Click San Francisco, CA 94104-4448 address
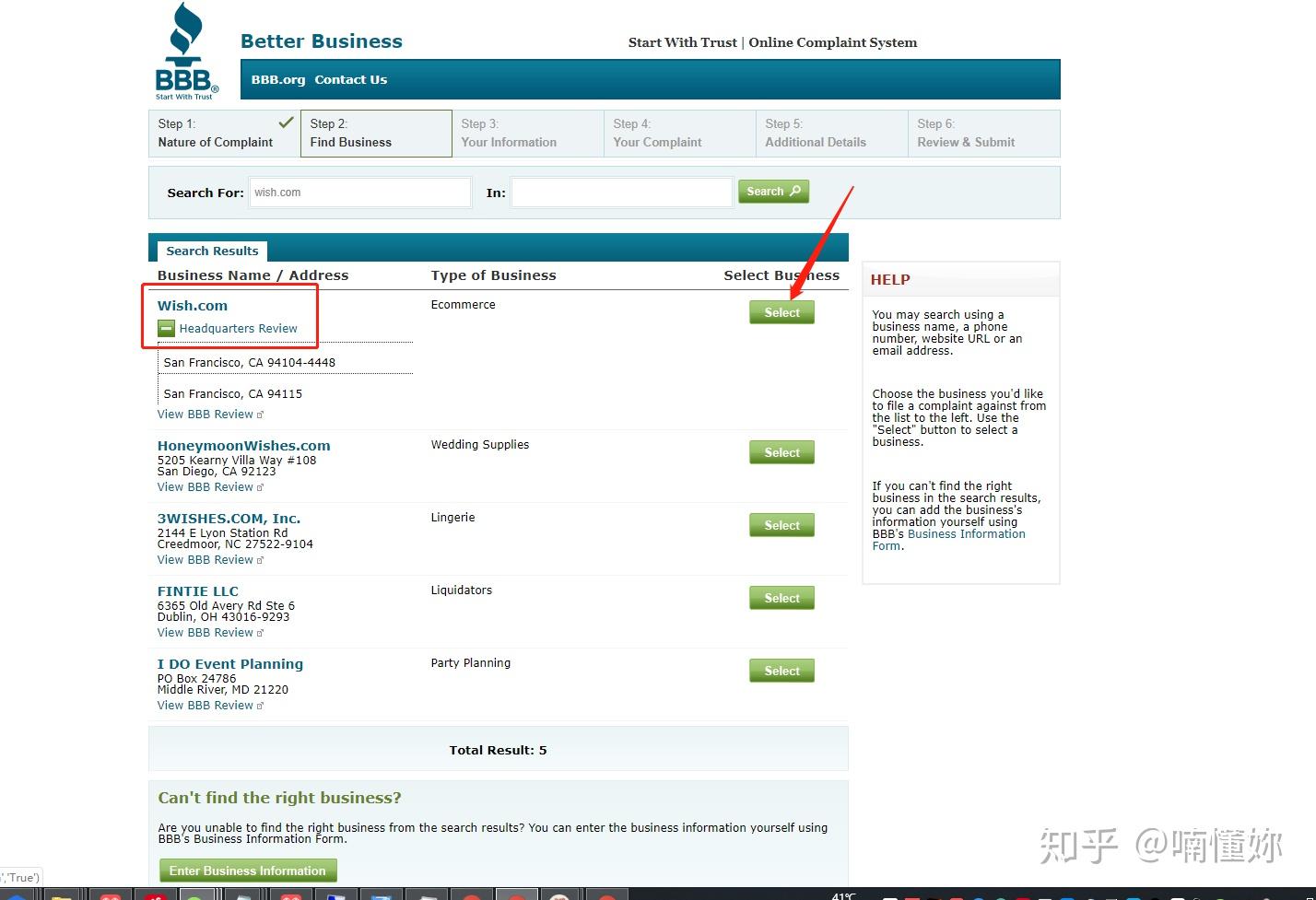Screen dimensions: 1316x900 click(250, 363)
